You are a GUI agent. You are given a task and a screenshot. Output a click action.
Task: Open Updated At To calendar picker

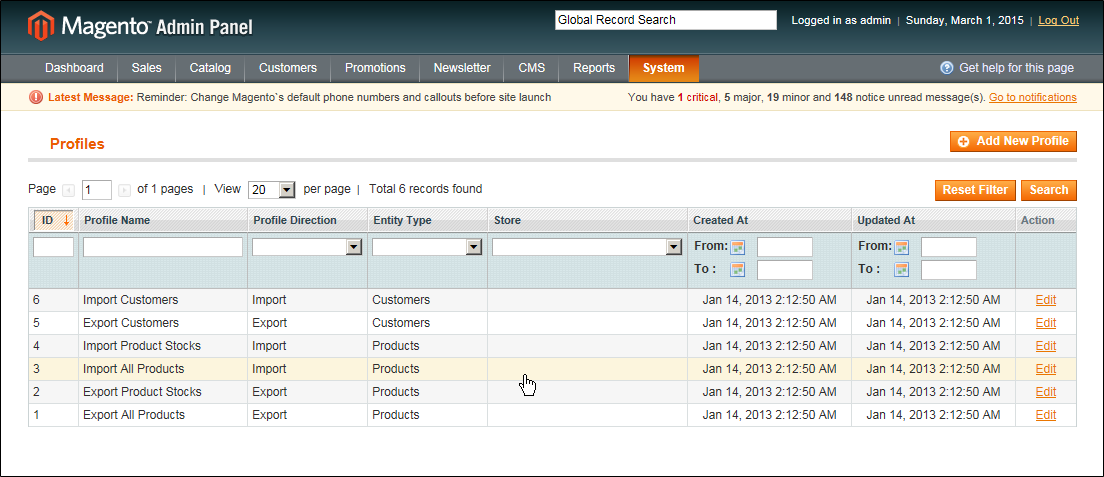point(901,269)
